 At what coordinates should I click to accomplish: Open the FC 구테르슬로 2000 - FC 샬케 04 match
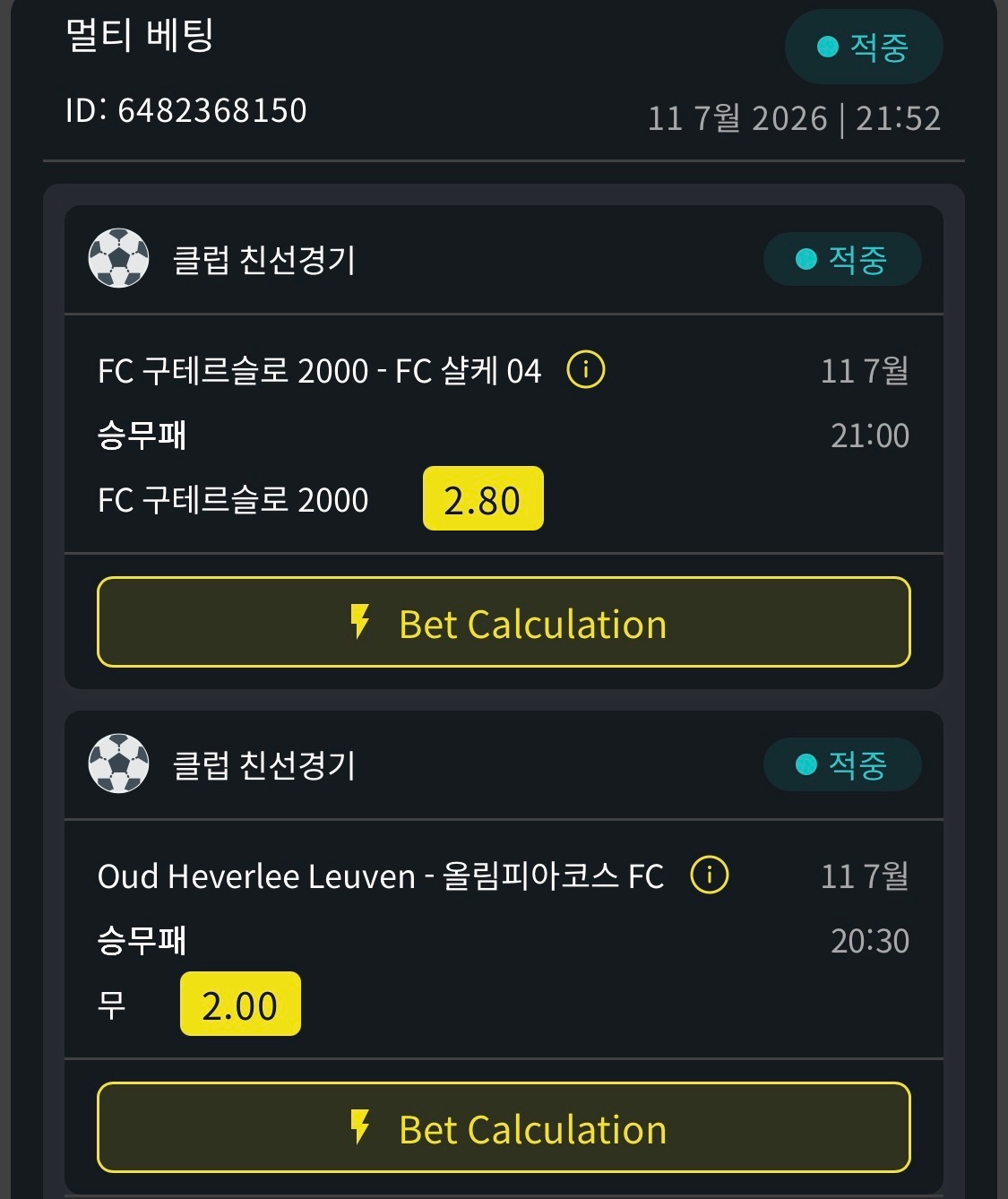pyautogui.click(x=319, y=370)
